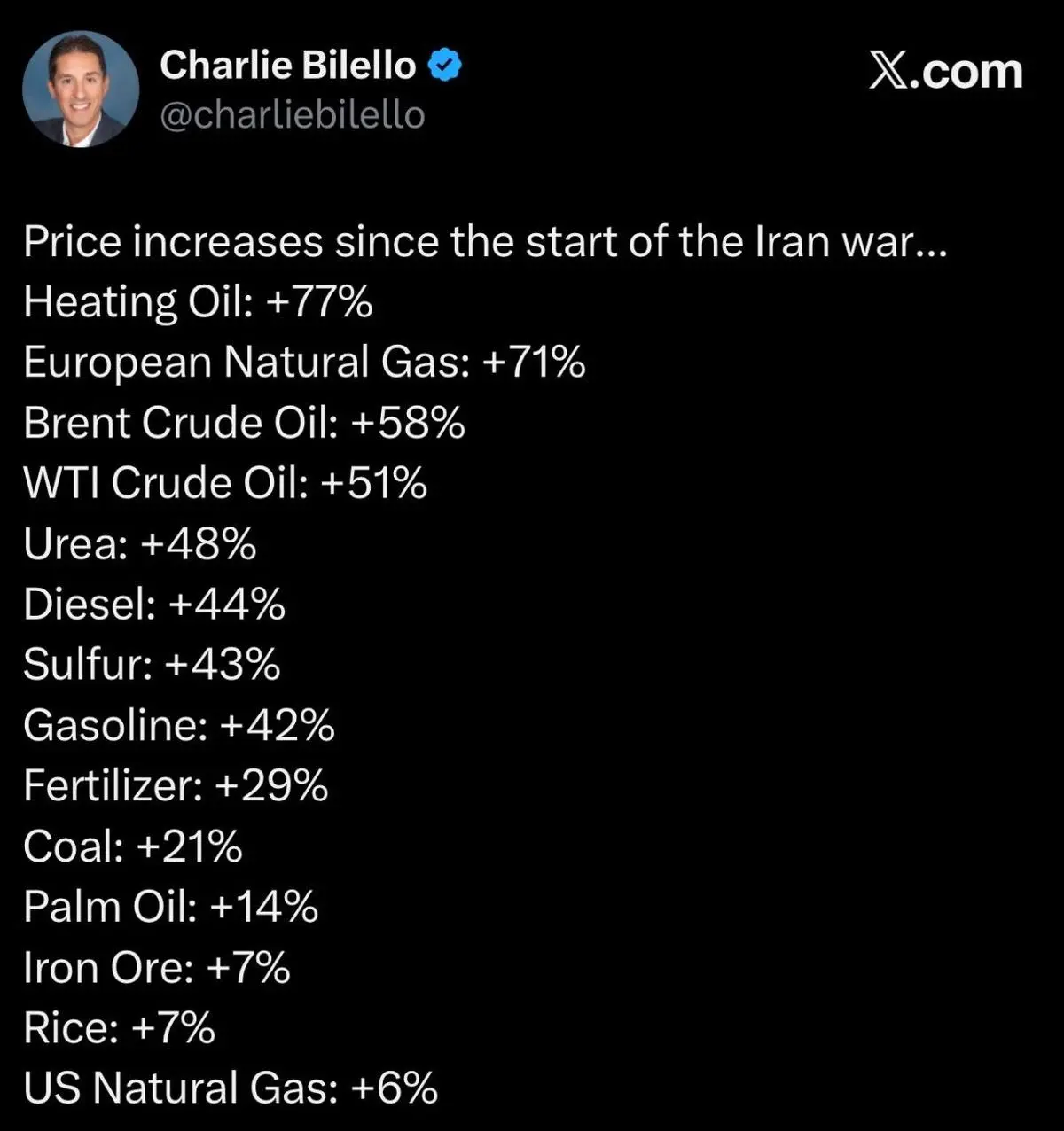Viewport: 1064px width, 1131px height.
Task: Select the Brent Crude Oil +58% line
Action: point(244,423)
